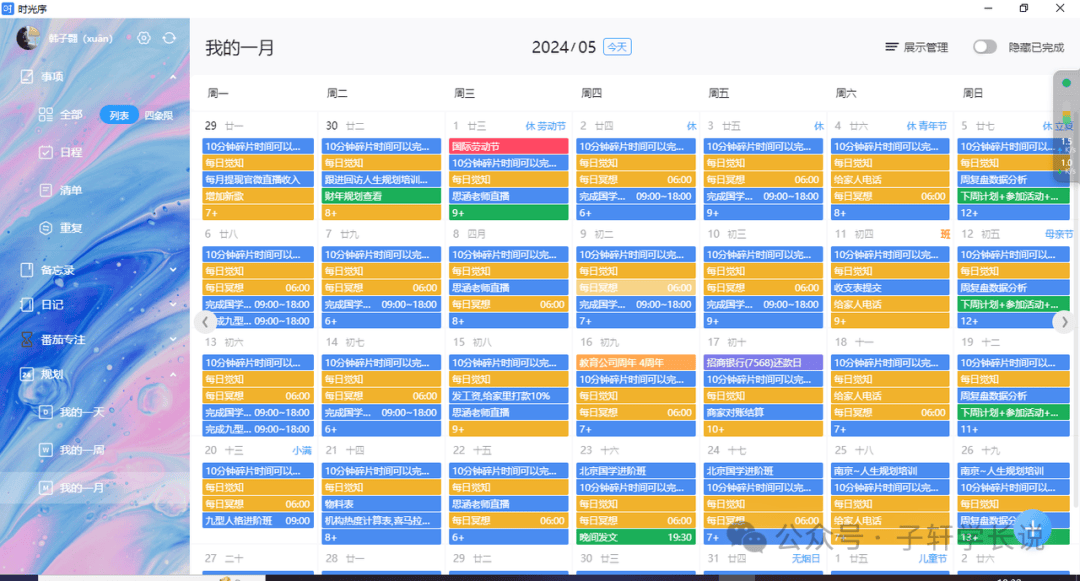Select the 全部 grid icon
Screen dimensions: 1080x581
coord(45,115)
